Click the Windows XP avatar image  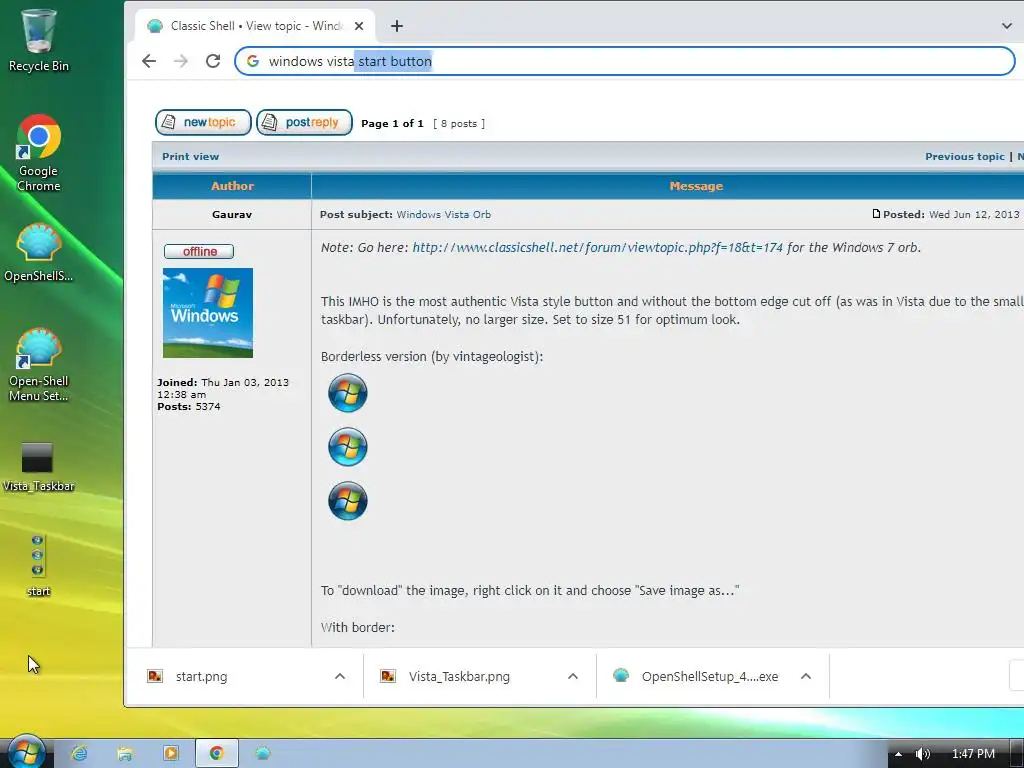[x=208, y=313]
